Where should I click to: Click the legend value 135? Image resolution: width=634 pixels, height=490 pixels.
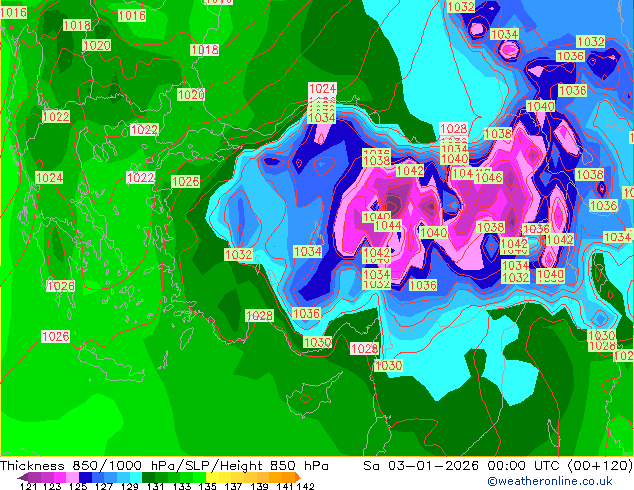207,486
